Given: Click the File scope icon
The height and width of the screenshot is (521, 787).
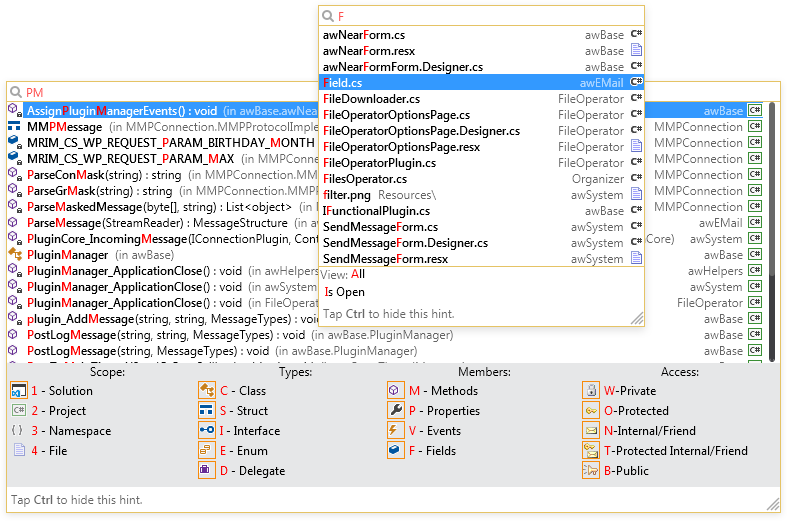Looking at the screenshot, I should 19,450.
